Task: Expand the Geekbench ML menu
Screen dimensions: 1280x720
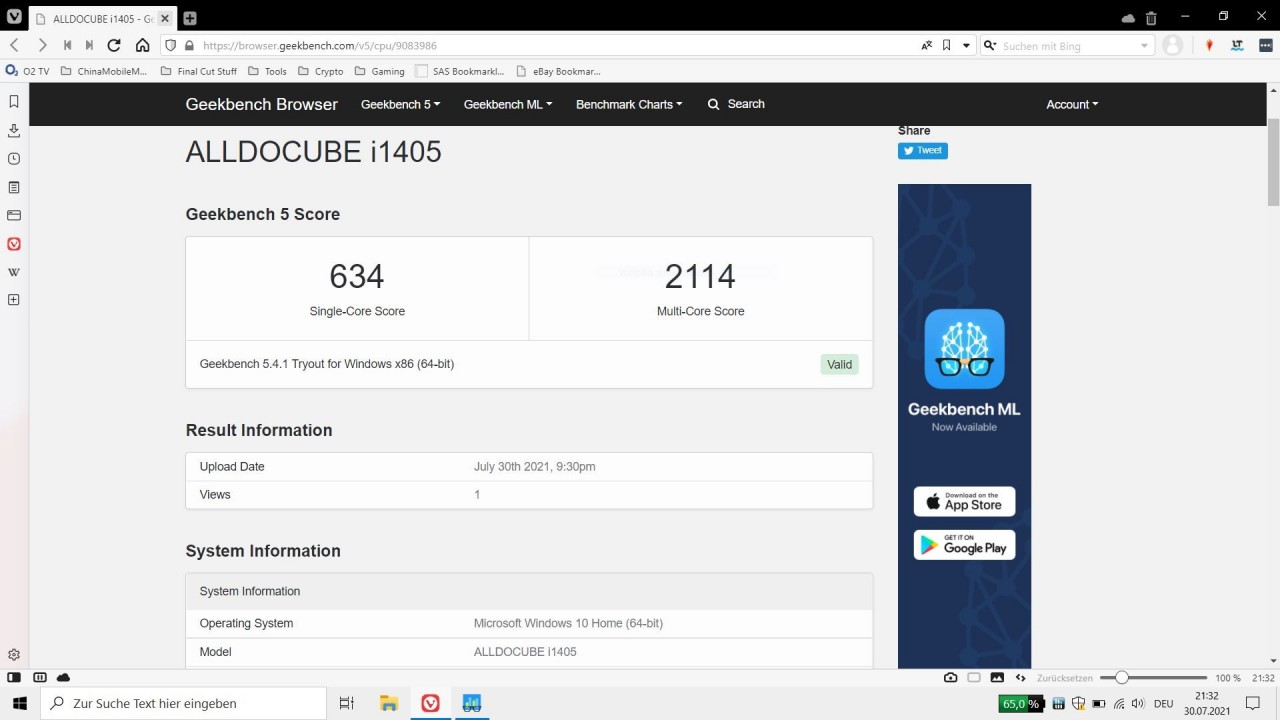Action: pos(508,104)
